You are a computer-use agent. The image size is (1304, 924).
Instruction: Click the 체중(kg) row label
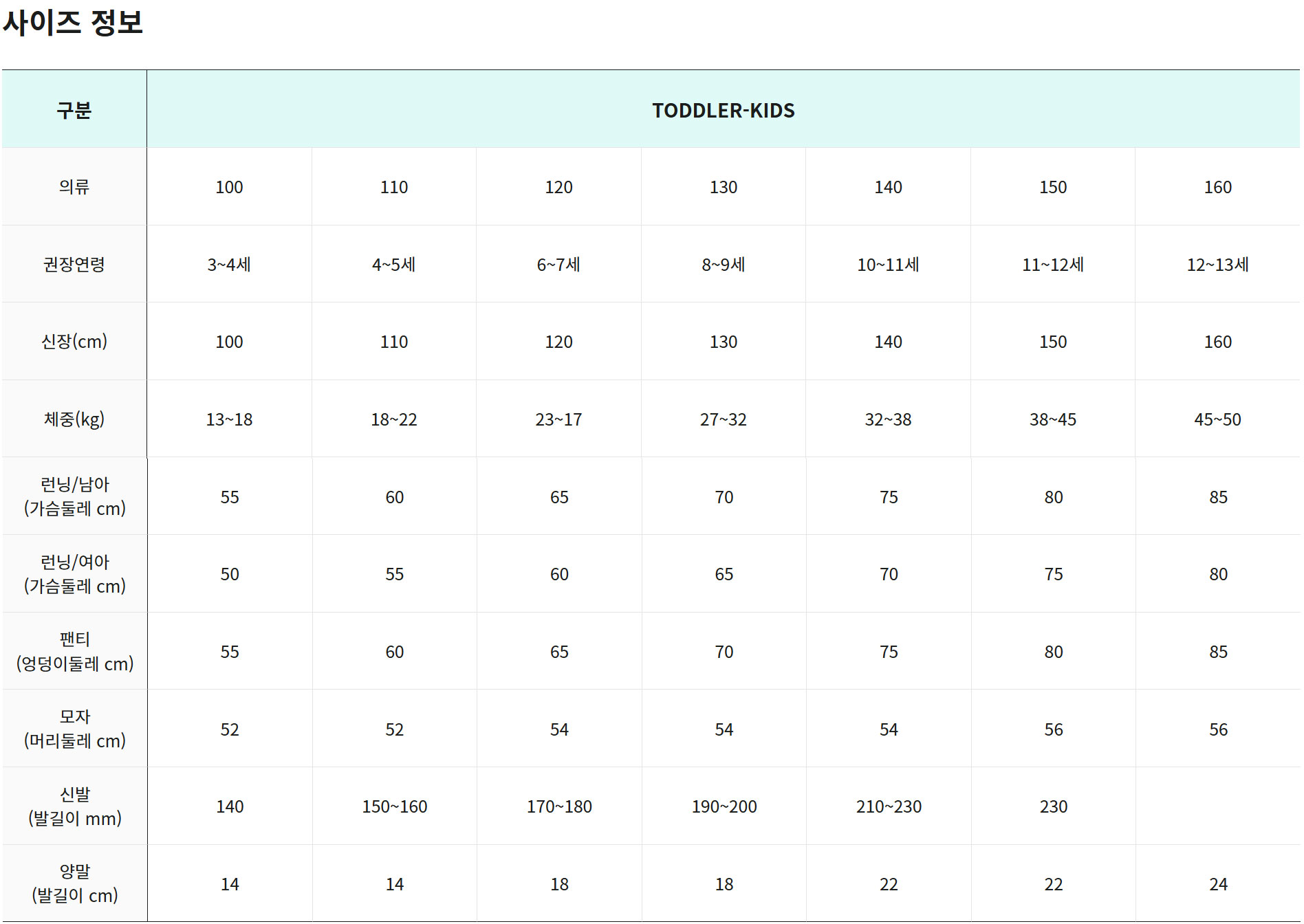pos(74,419)
